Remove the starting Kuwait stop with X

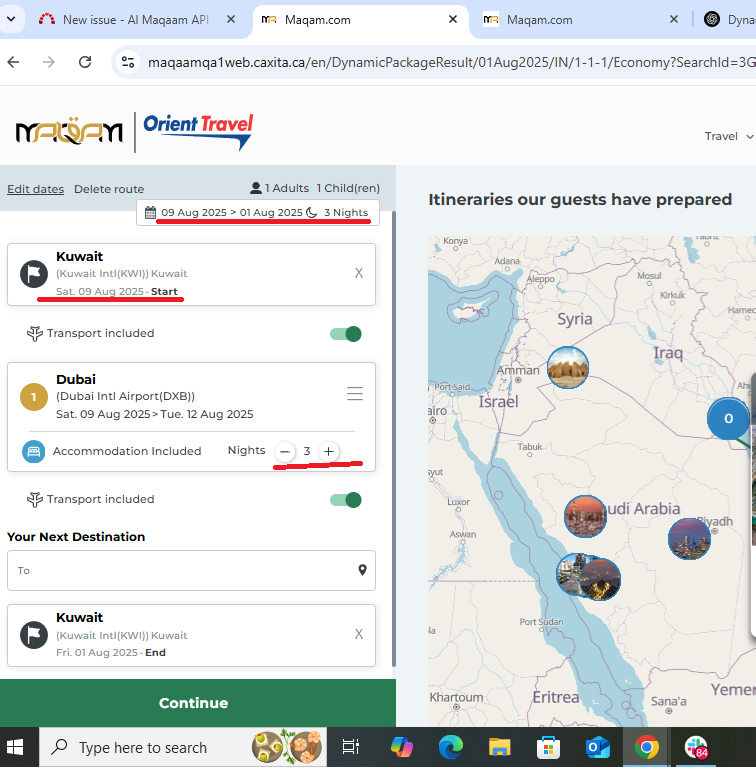pyautogui.click(x=359, y=273)
